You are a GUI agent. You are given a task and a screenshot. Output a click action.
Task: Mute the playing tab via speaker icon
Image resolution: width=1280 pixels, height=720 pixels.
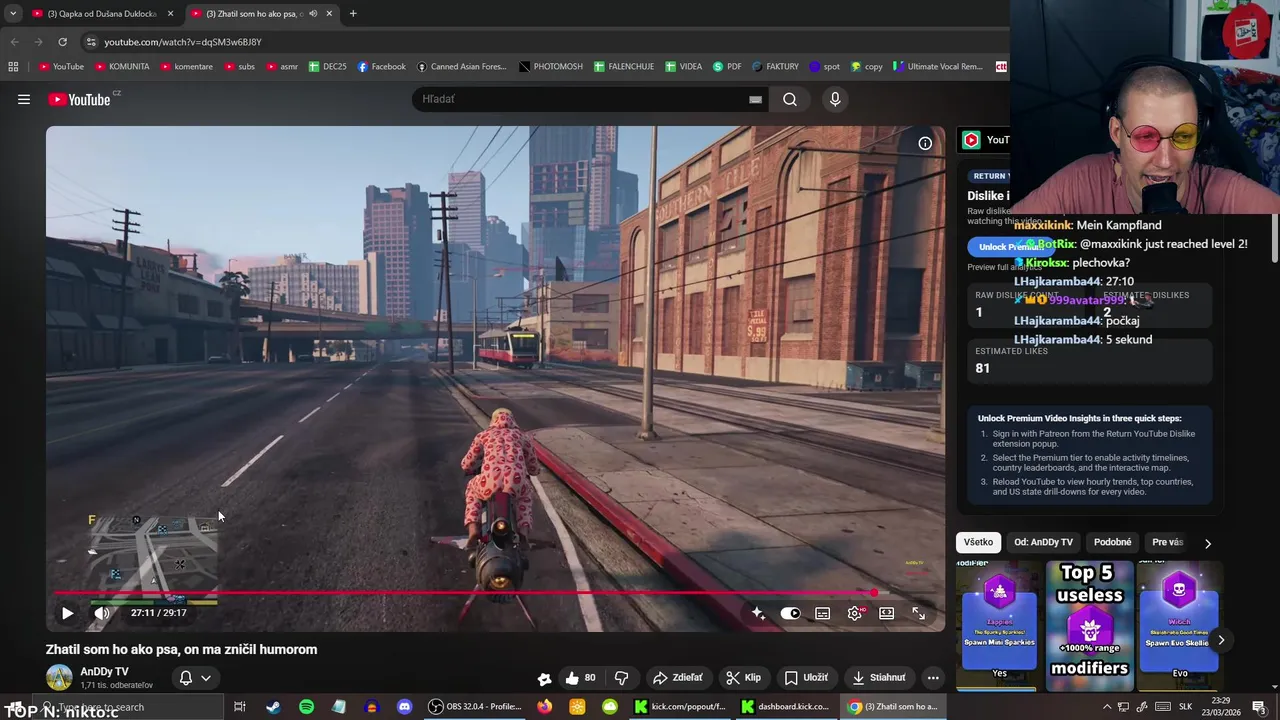pyautogui.click(x=313, y=13)
